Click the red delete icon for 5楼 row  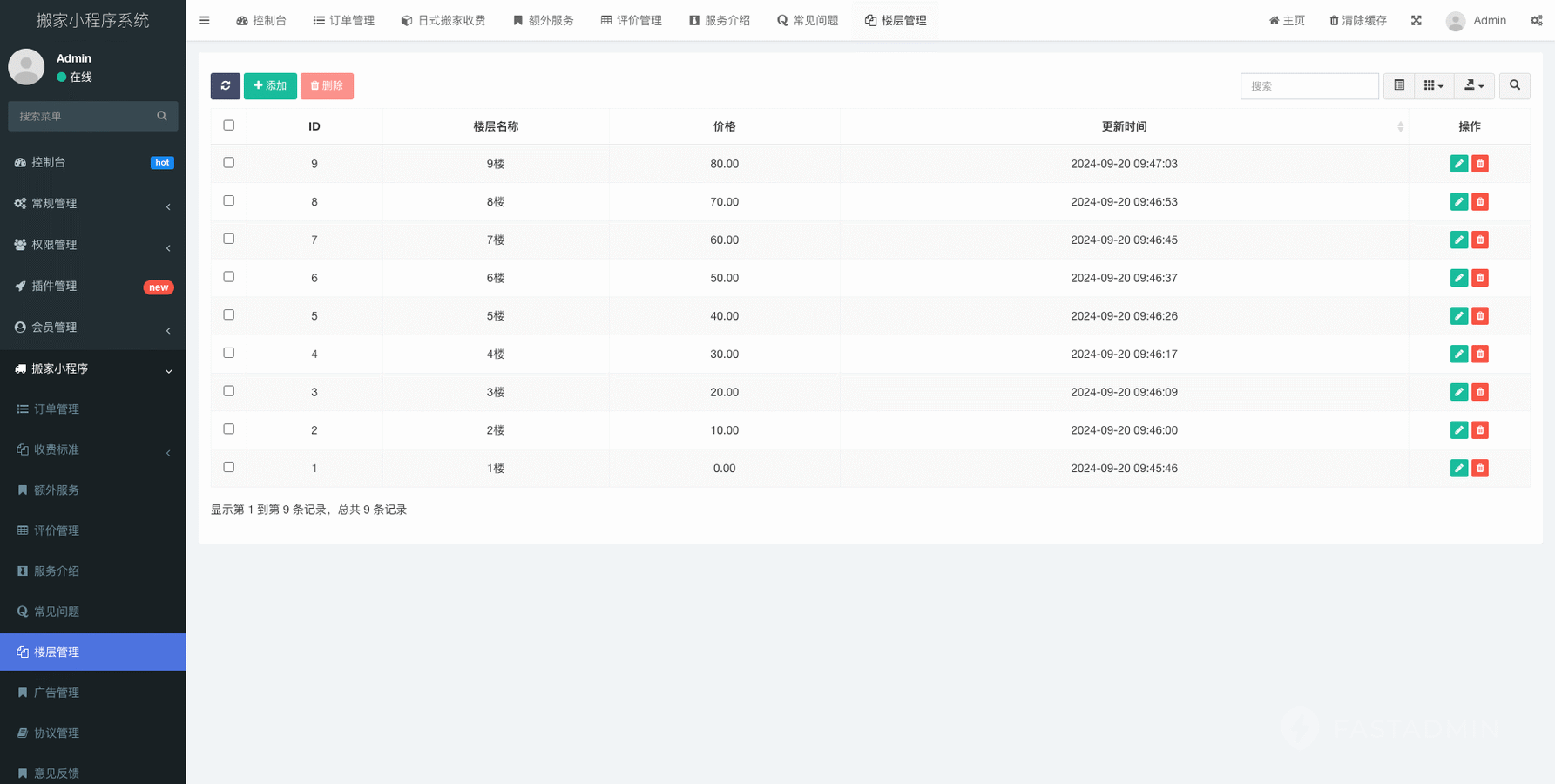tap(1479, 316)
